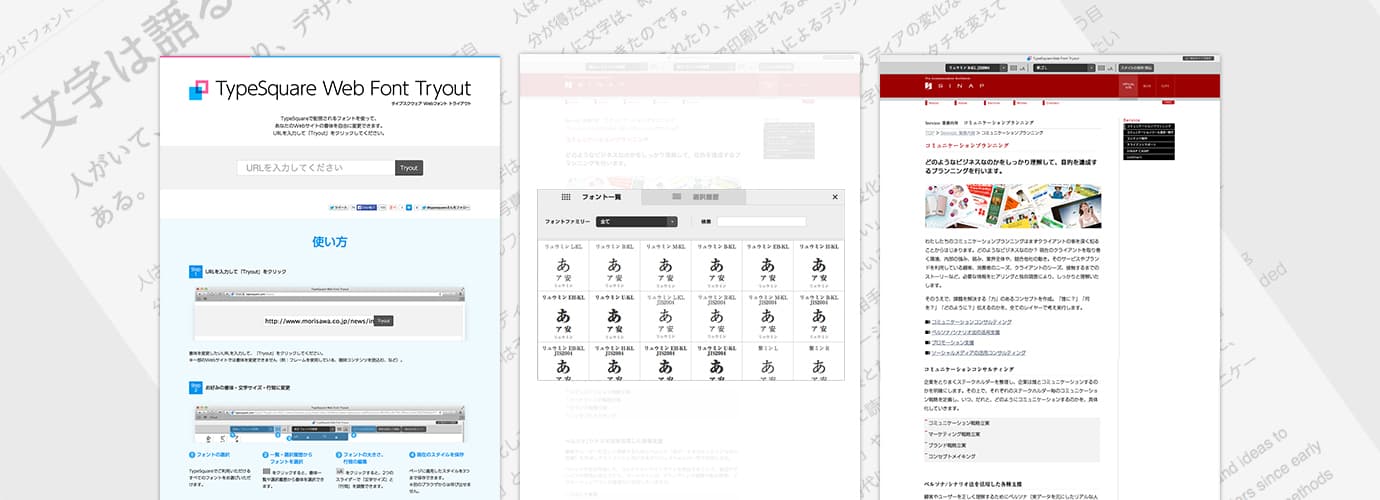Close the font list panel
This screenshot has height=500, width=1380.
pos(835,198)
